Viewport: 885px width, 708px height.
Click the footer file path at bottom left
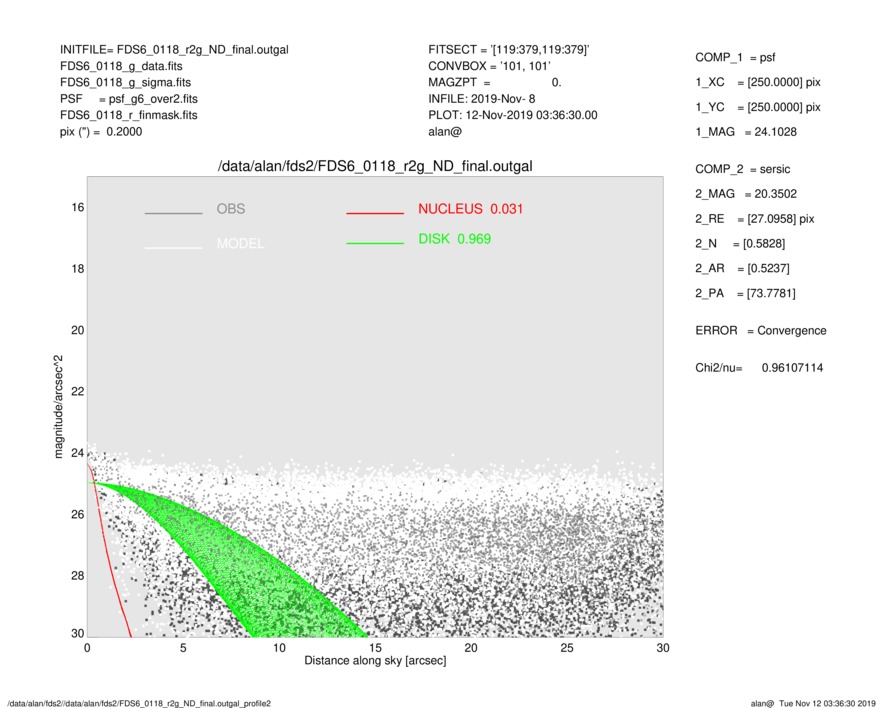[x=138, y=703]
